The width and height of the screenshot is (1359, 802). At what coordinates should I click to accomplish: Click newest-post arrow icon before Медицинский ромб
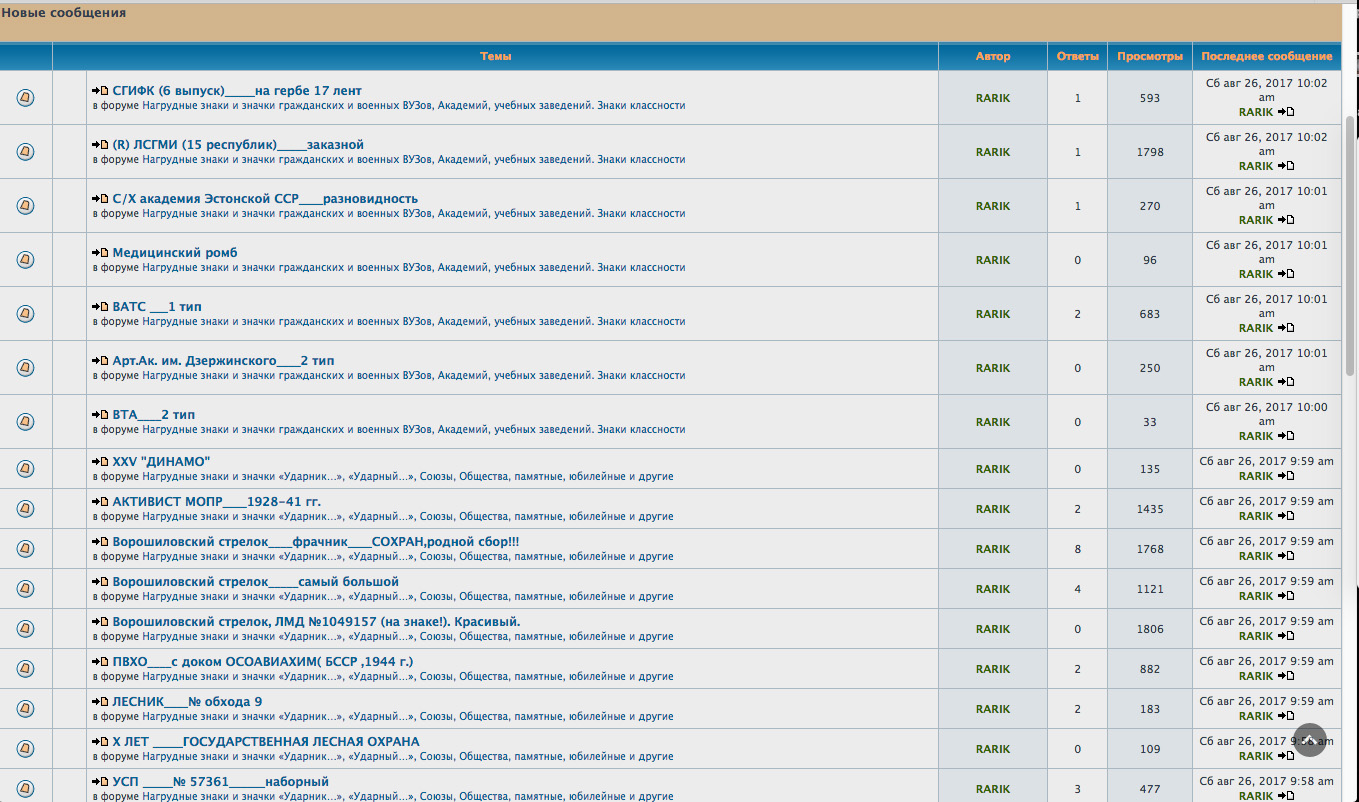point(100,253)
